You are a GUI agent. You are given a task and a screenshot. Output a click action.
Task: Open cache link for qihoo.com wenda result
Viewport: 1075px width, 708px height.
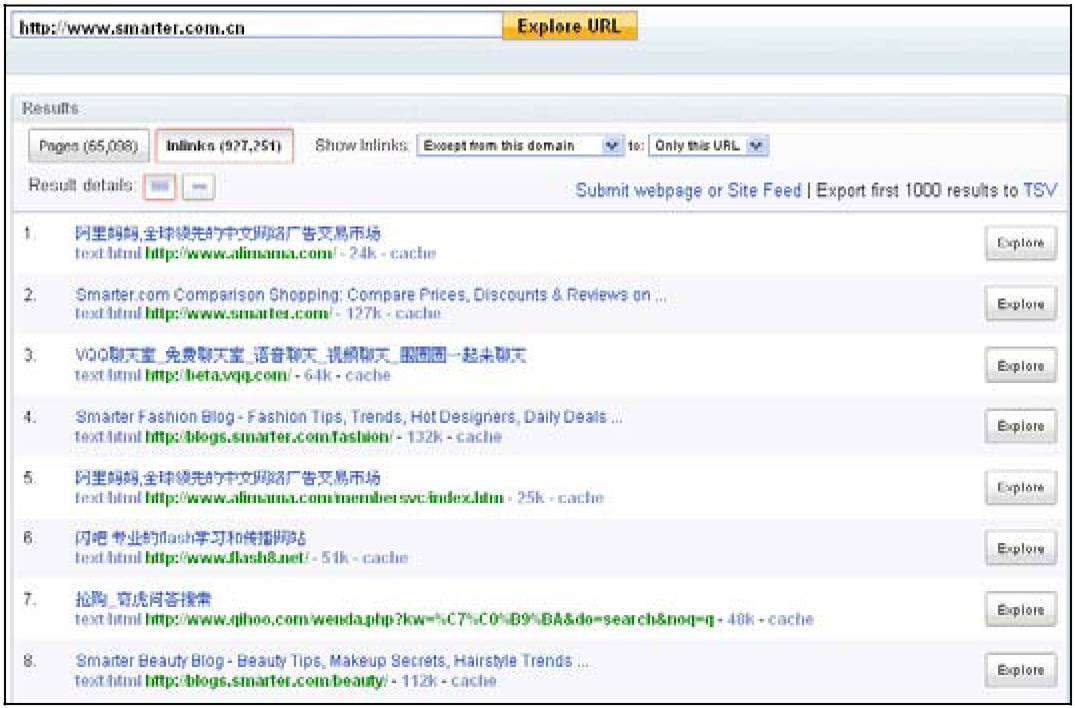tap(790, 620)
